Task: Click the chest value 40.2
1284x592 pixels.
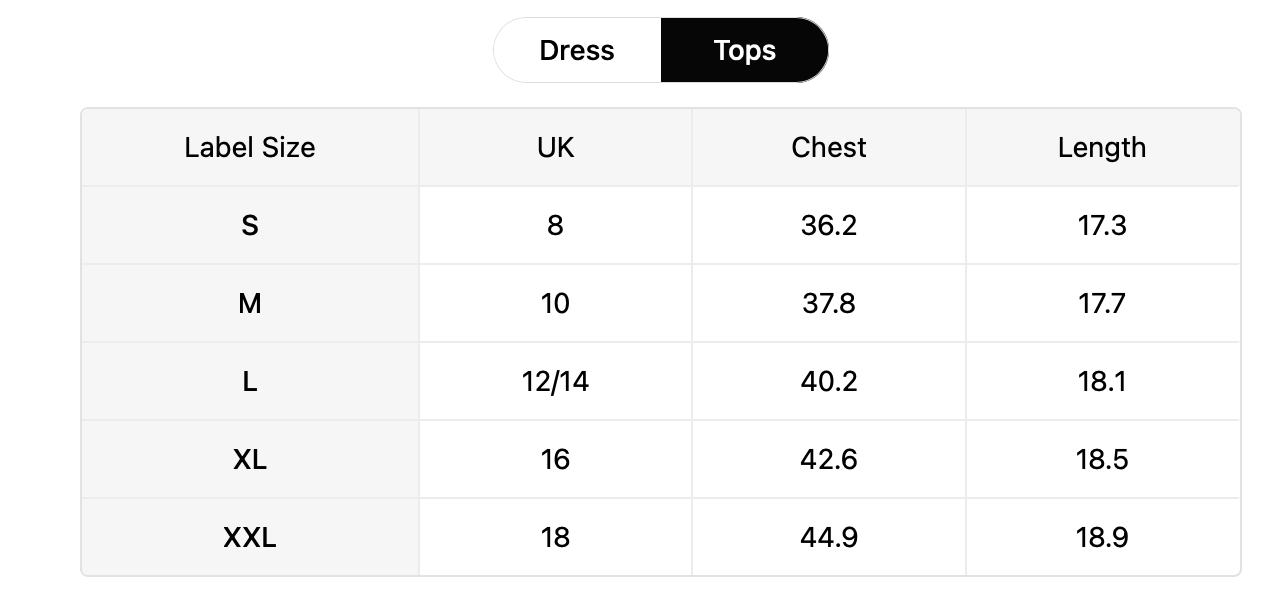Action: tap(829, 381)
